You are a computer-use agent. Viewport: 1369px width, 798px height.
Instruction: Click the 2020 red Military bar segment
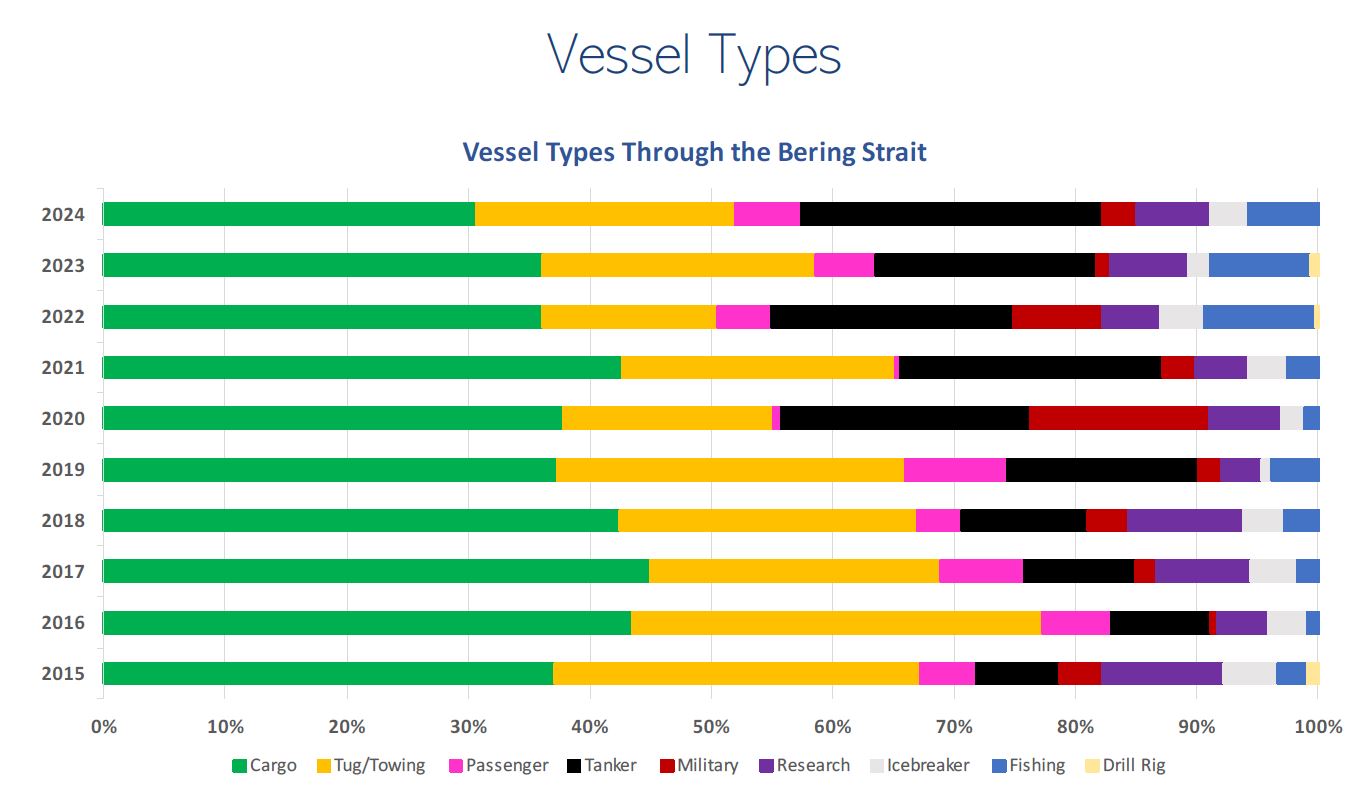coord(1118,418)
